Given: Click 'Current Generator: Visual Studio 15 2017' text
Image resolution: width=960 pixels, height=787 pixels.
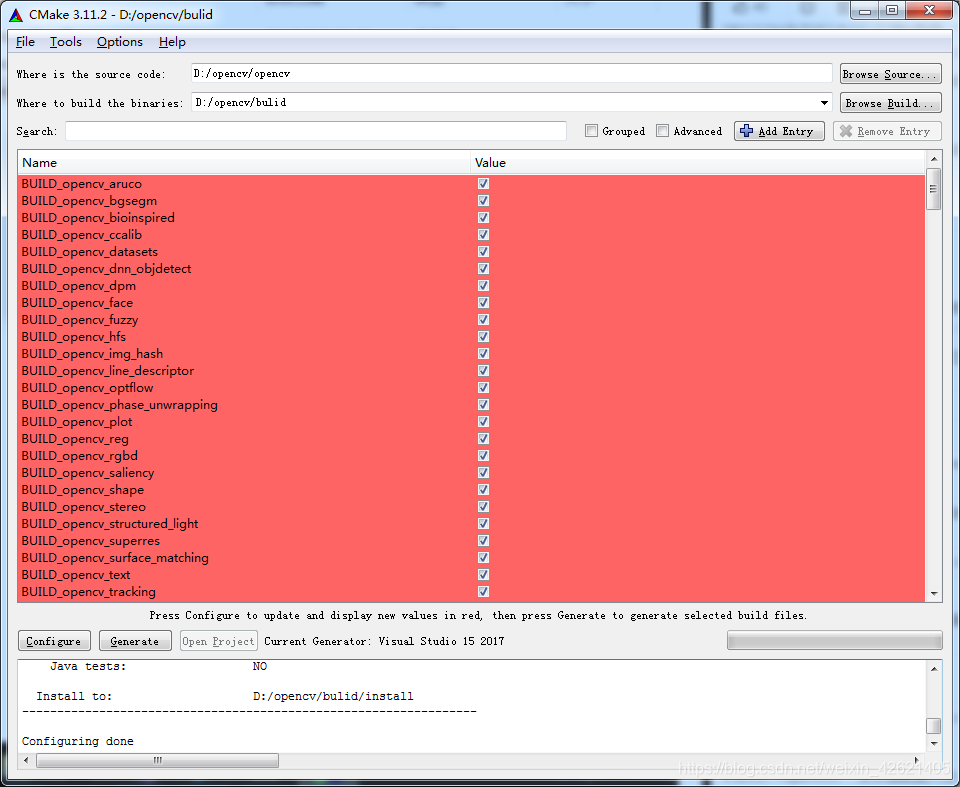Looking at the screenshot, I should (384, 641).
